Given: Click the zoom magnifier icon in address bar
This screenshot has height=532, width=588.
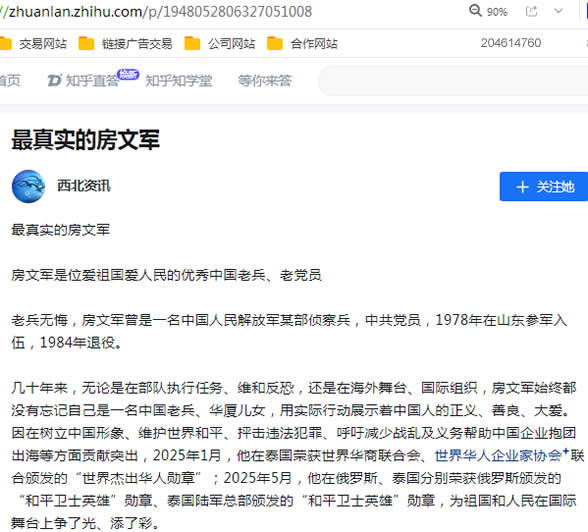Looking at the screenshot, I should (x=475, y=10).
